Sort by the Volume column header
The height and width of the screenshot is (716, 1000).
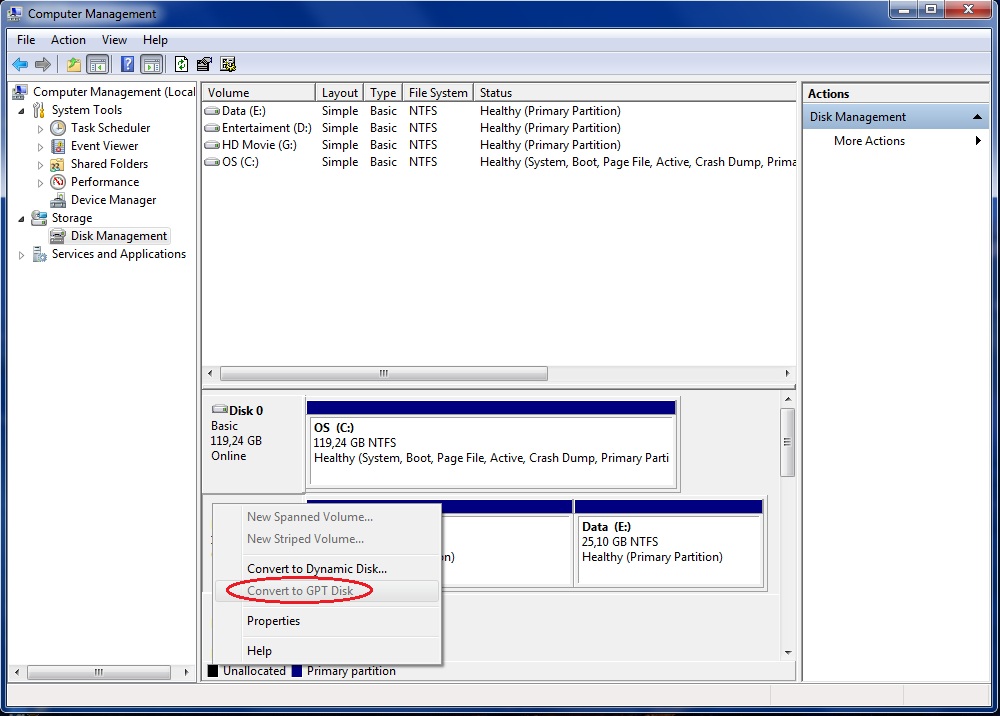pos(258,92)
